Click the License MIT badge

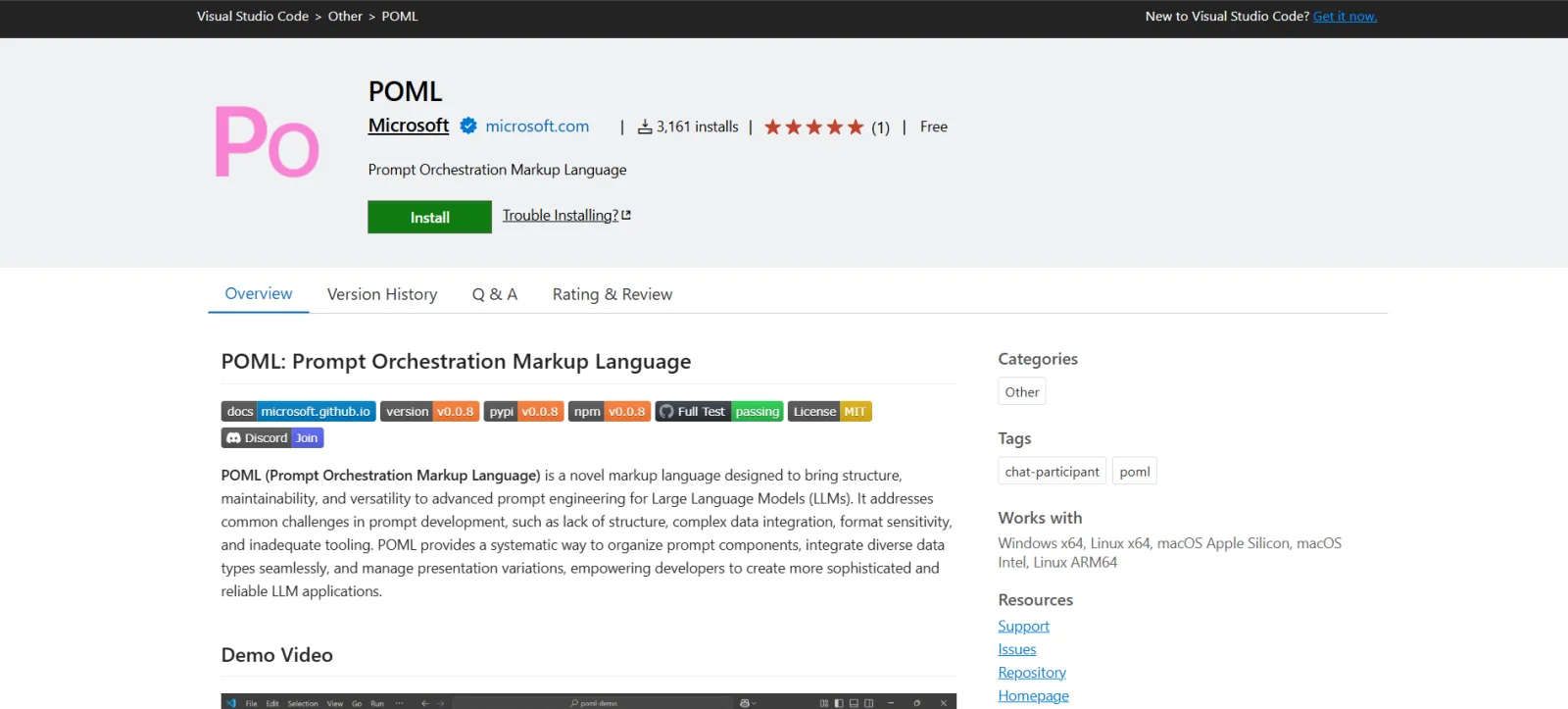[x=829, y=412]
